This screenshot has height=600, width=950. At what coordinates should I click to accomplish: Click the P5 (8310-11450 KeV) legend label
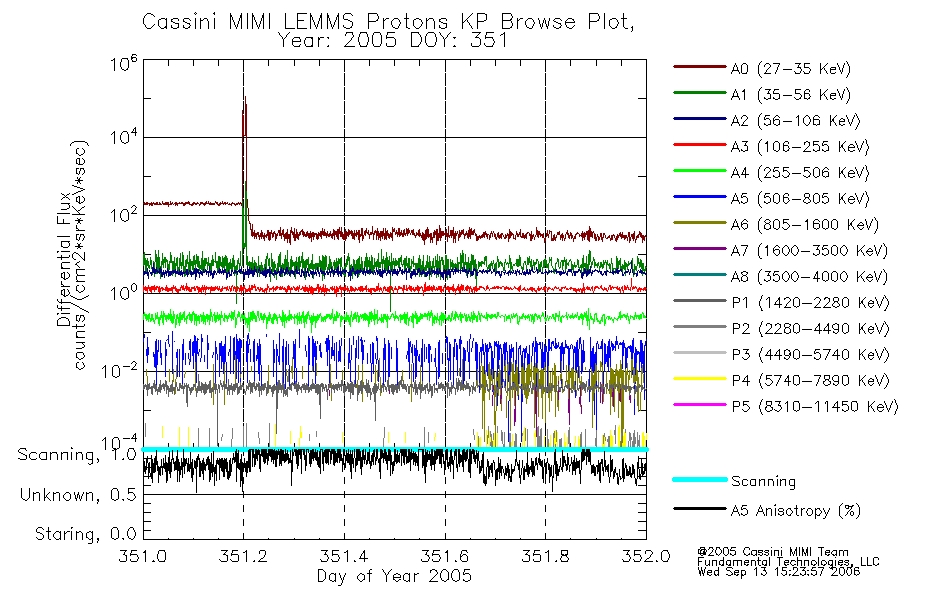pos(815,407)
